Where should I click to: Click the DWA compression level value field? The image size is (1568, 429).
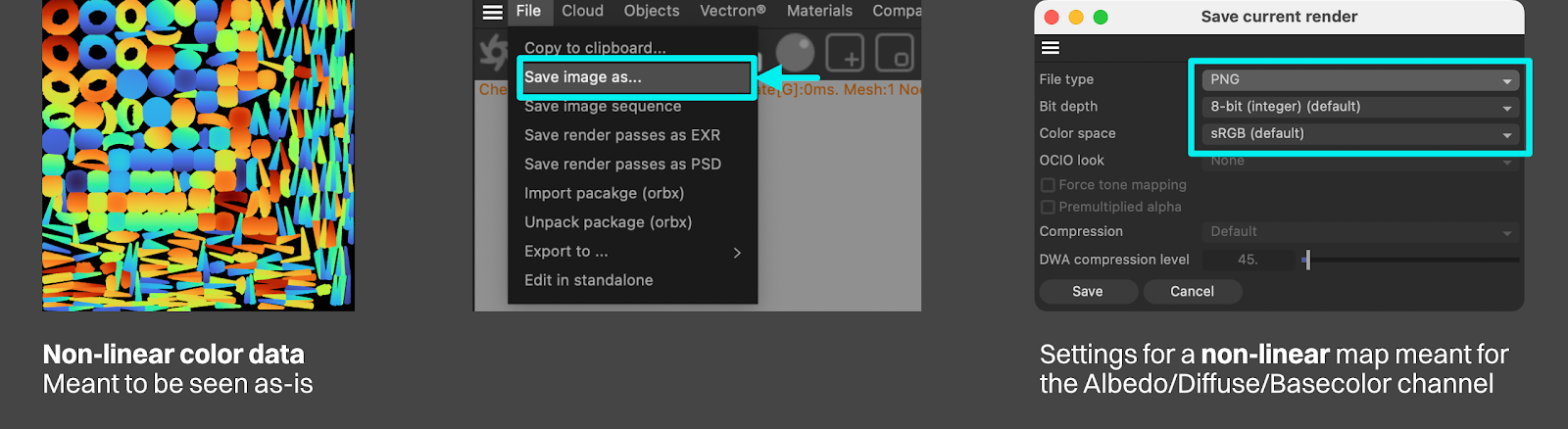pyautogui.click(x=1248, y=260)
